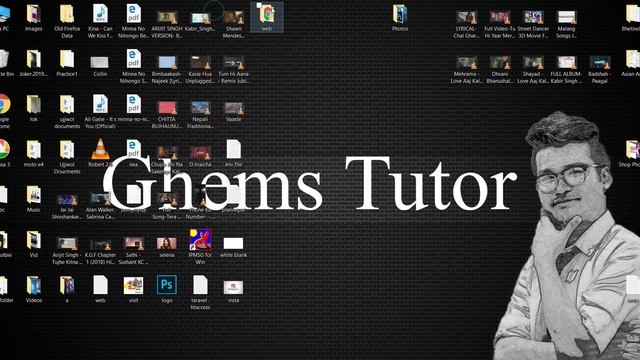Launch the IPMSG for Win shortcut
Screen dimensions: 640x360
coord(200,240)
